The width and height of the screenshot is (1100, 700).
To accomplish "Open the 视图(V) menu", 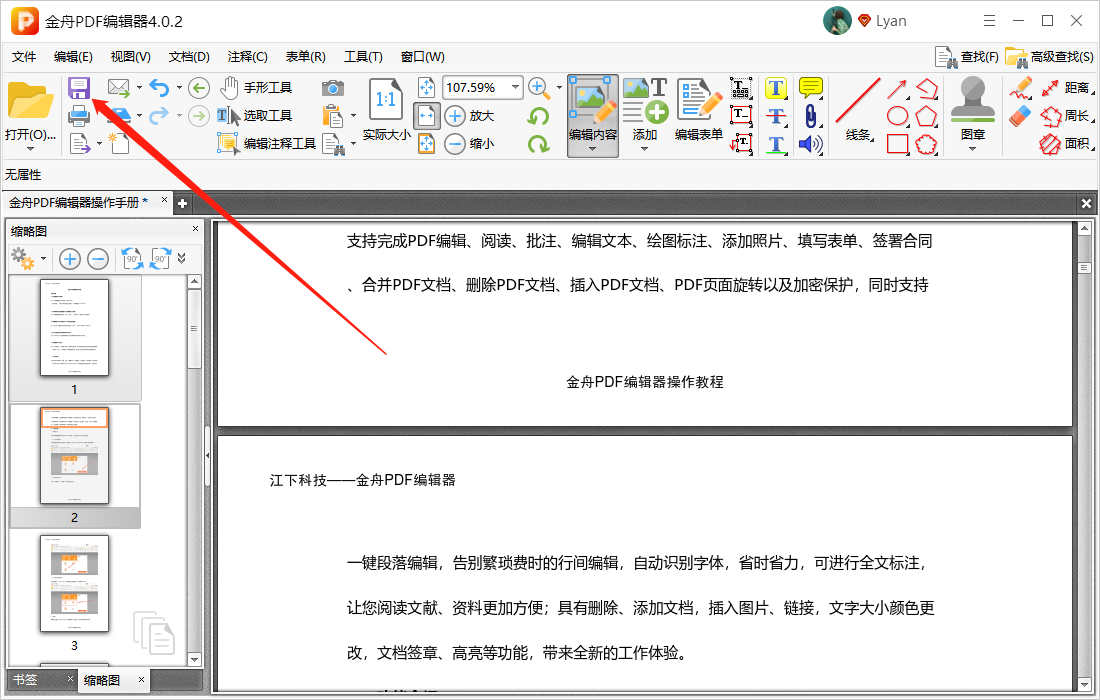I will (x=130, y=57).
